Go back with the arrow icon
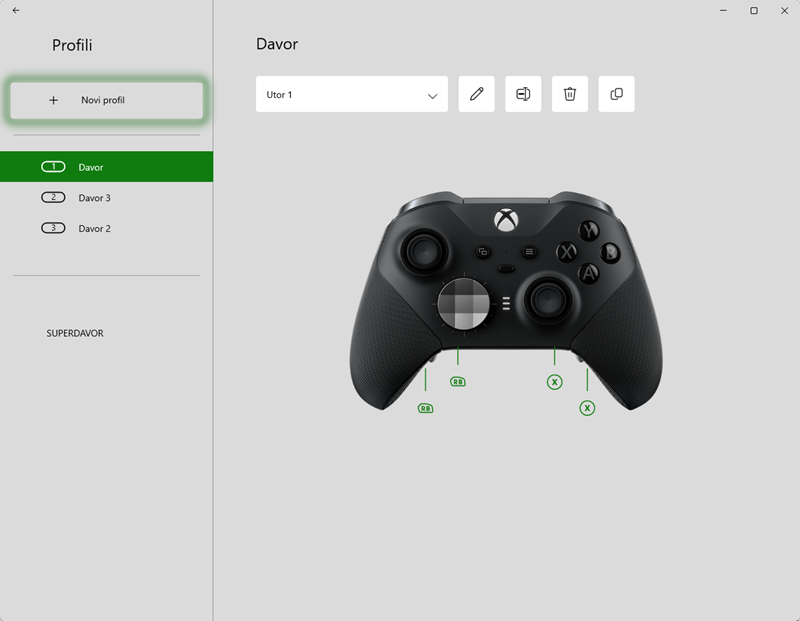 (x=16, y=10)
